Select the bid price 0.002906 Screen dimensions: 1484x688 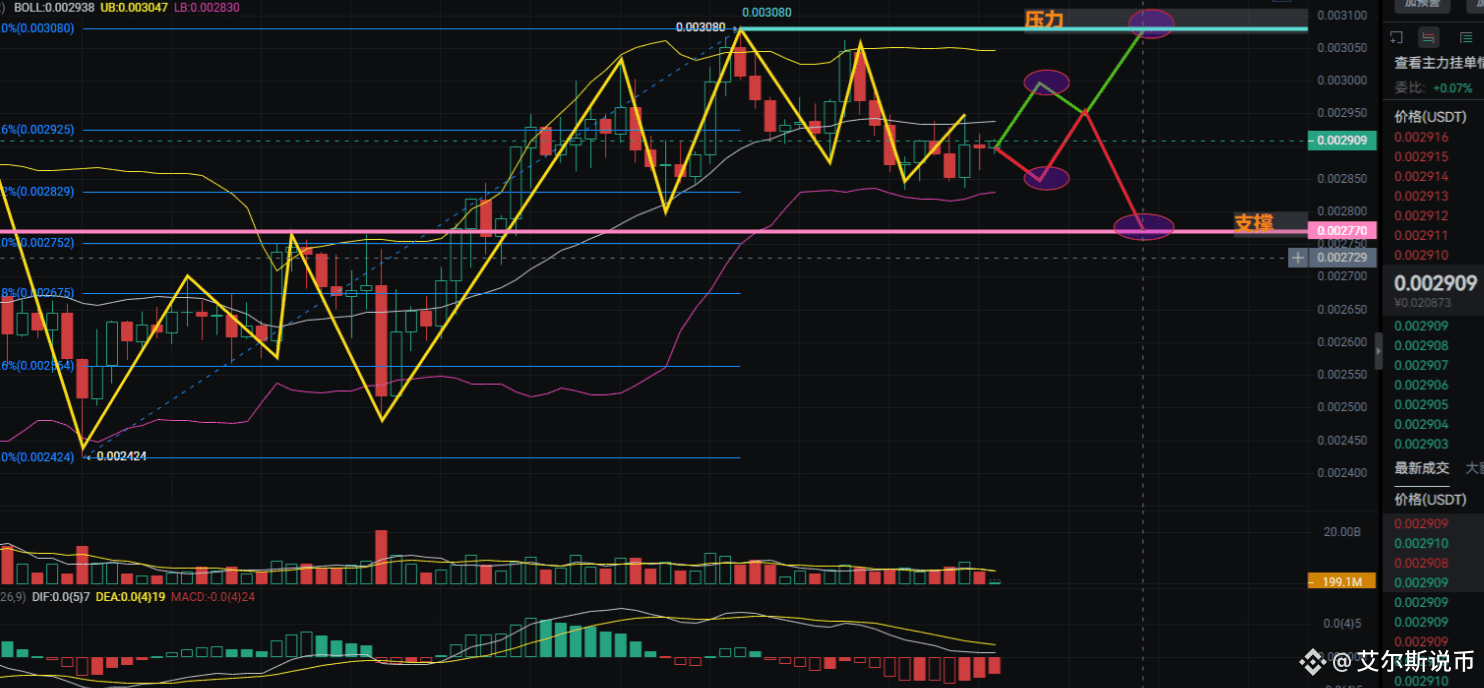point(1421,385)
